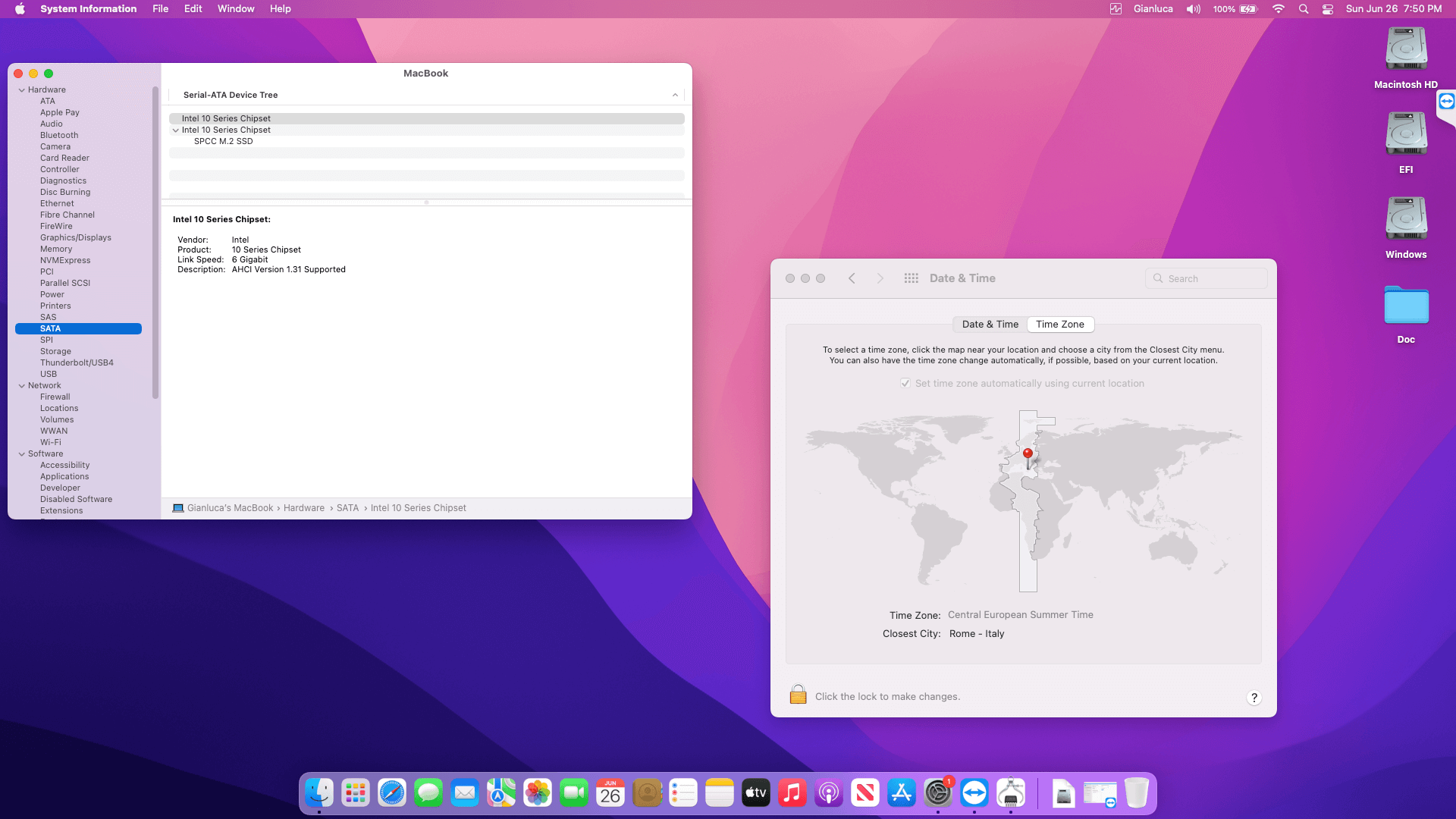Toggle set time zone automatically checkbox

905,383
